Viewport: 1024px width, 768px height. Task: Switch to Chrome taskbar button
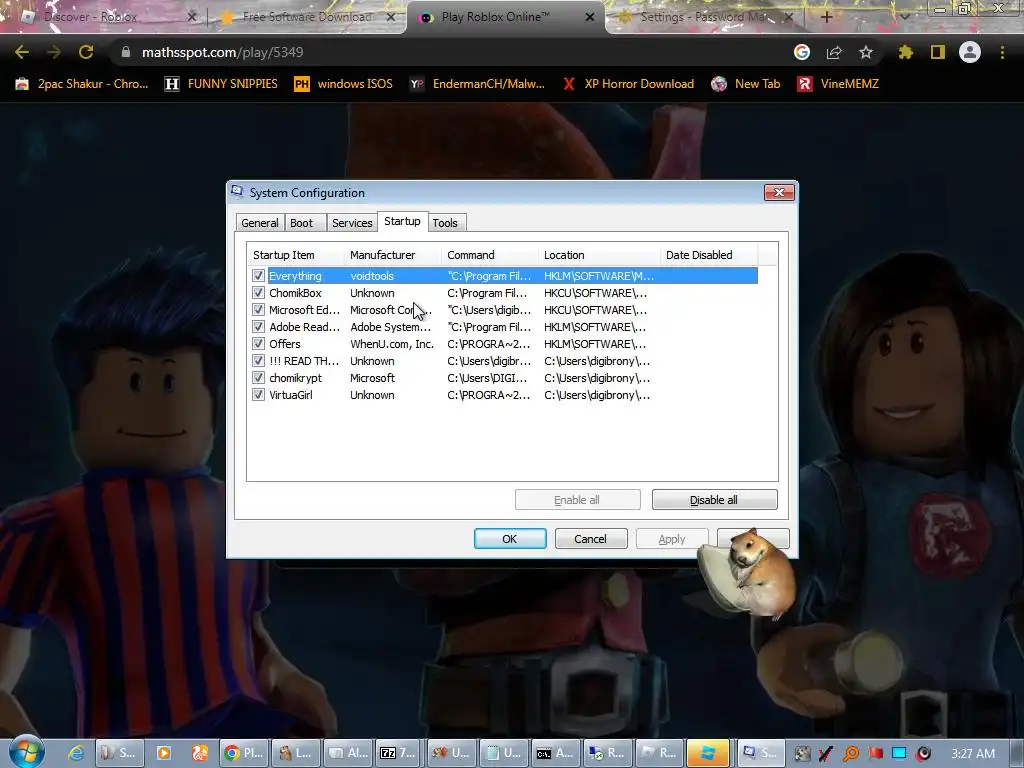click(244, 753)
